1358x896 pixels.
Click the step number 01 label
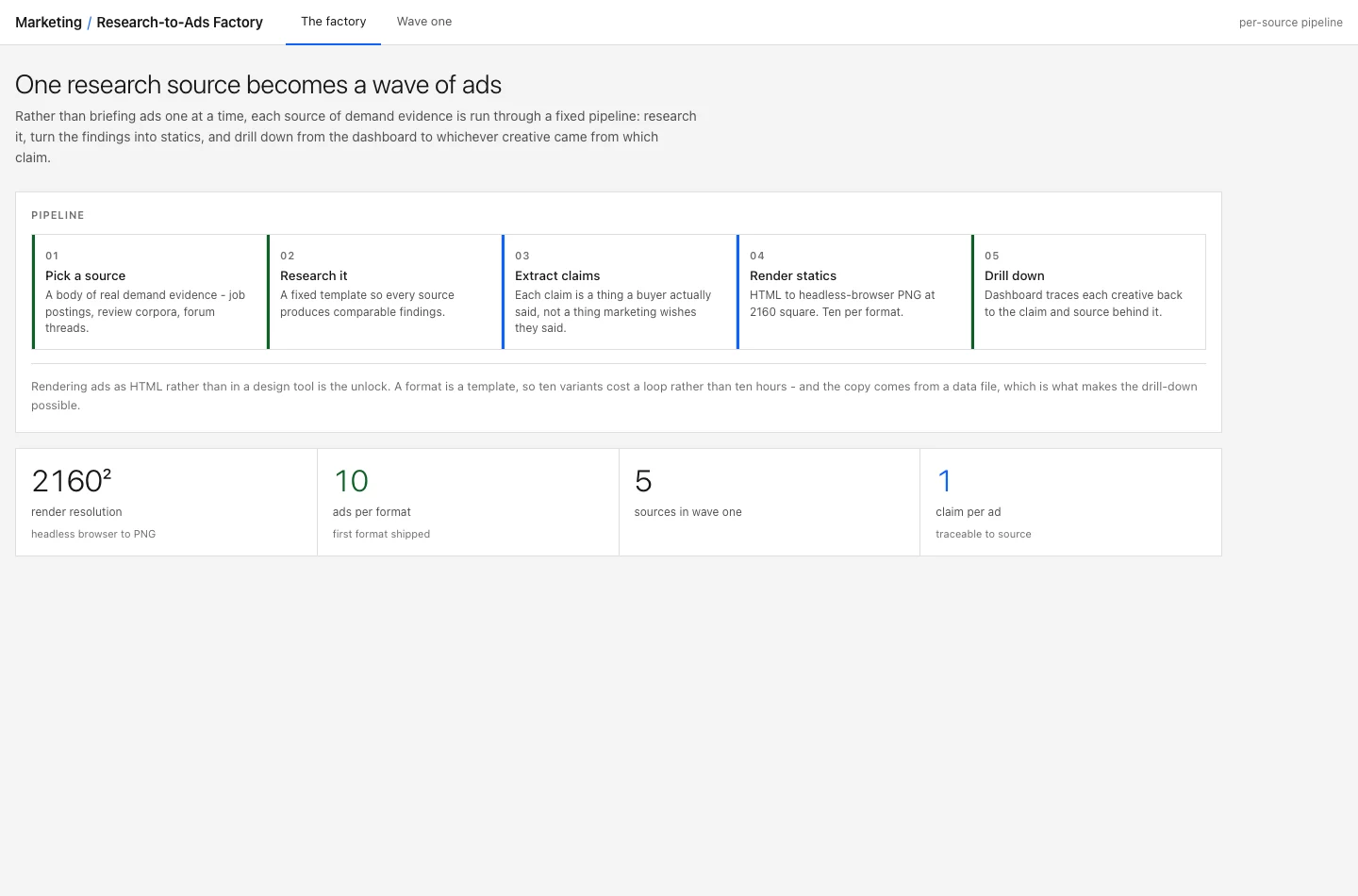click(x=52, y=256)
